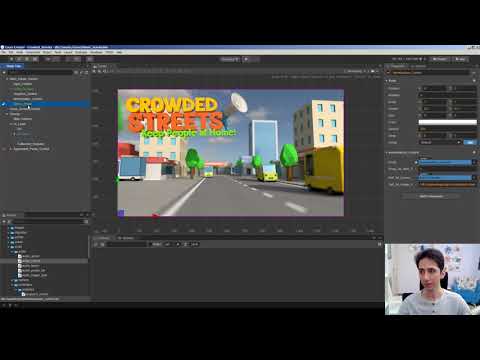Select the Rotate tool in the top toolbar
The height and width of the screenshot is (360, 480).
pos(19,59)
